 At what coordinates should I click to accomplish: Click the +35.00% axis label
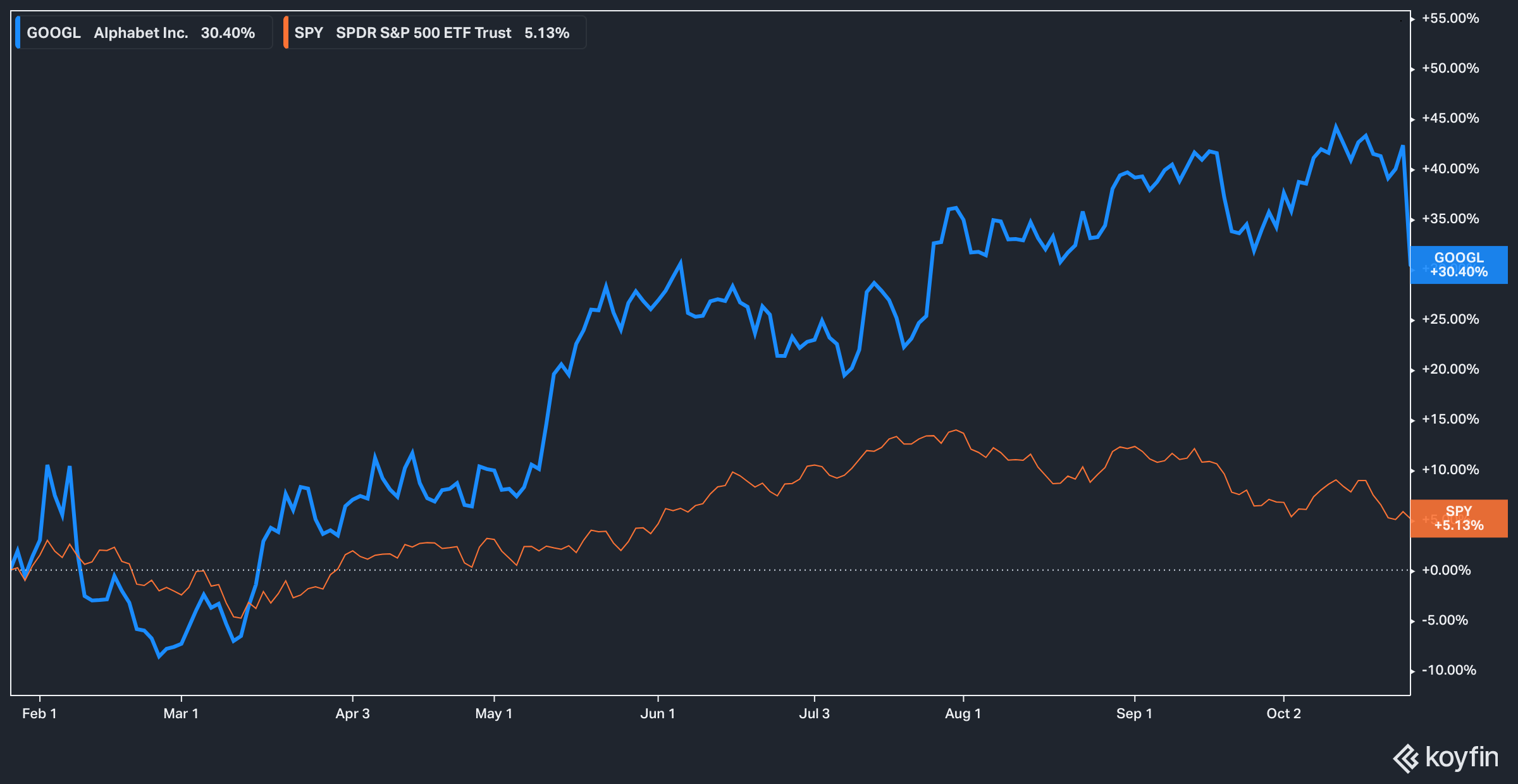pyautogui.click(x=1450, y=219)
